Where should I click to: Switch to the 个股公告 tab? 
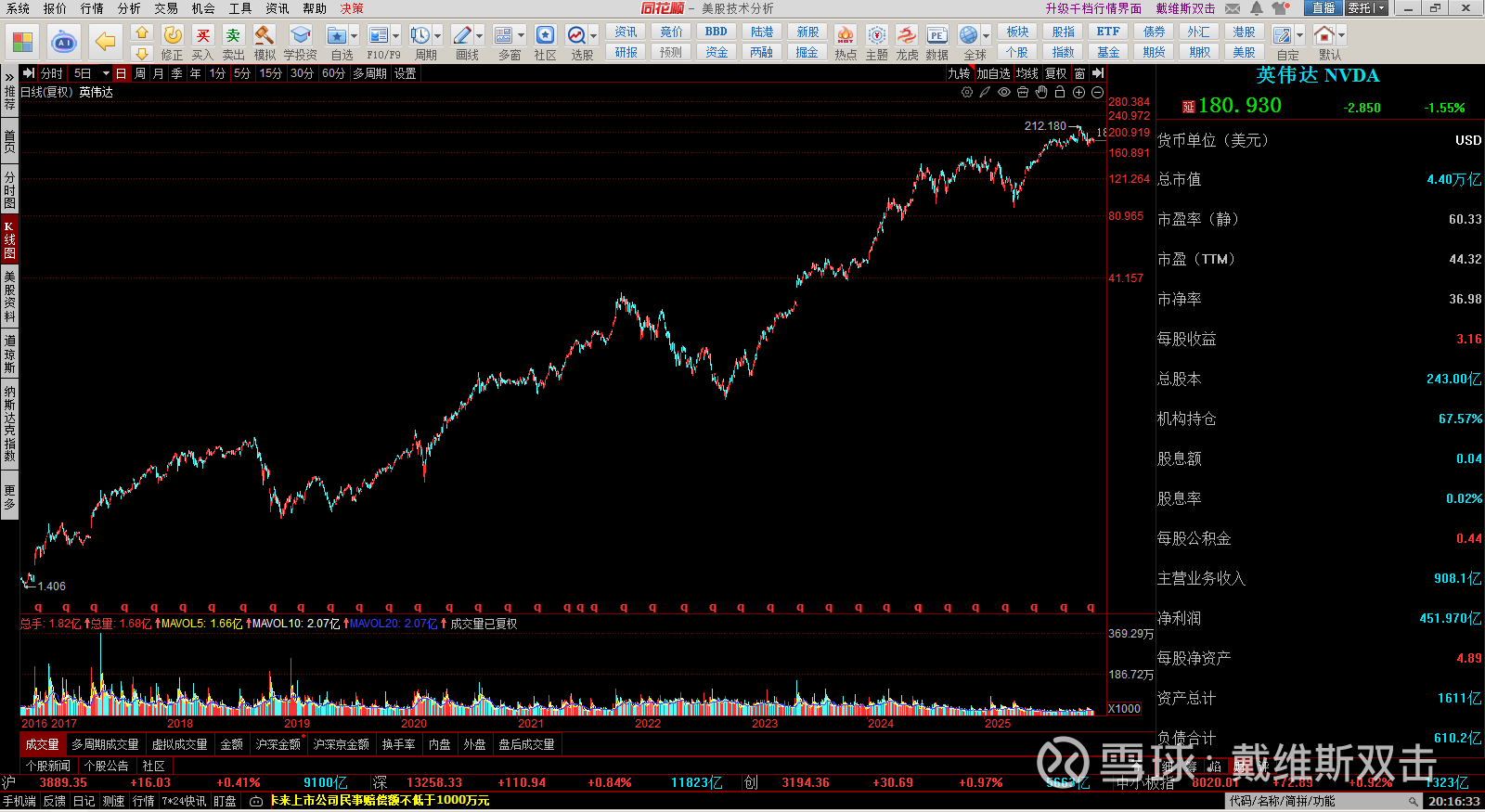coord(106,766)
